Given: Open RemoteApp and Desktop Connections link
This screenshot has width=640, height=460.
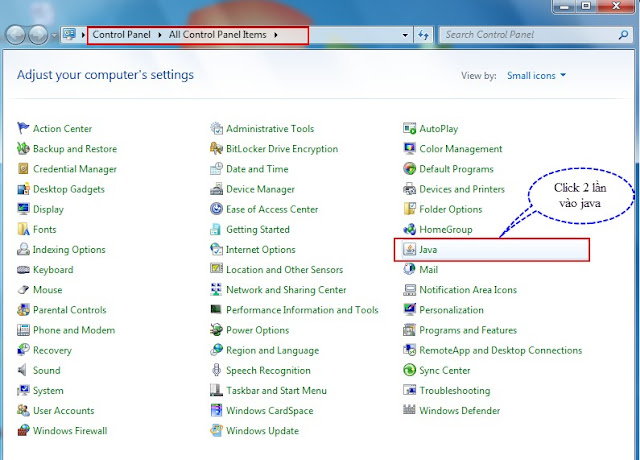Looking at the screenshot, I should coord(501,351).
